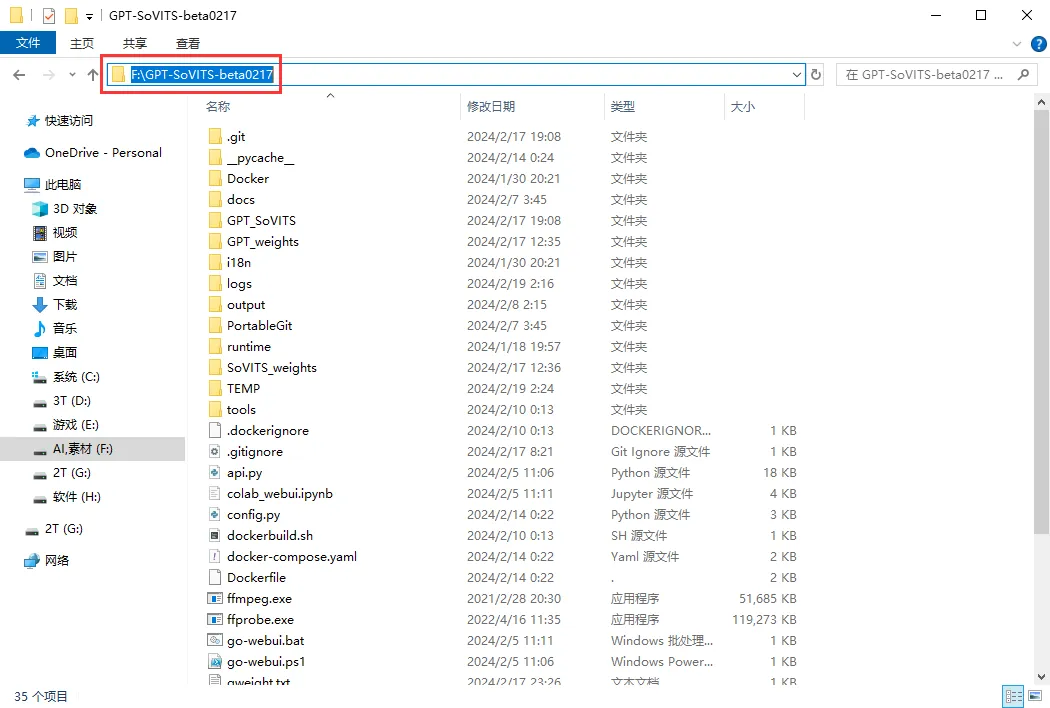Screen dimensions: 1050x708
Task: Click the config.py file icon
Action: [x=215, y=514]
